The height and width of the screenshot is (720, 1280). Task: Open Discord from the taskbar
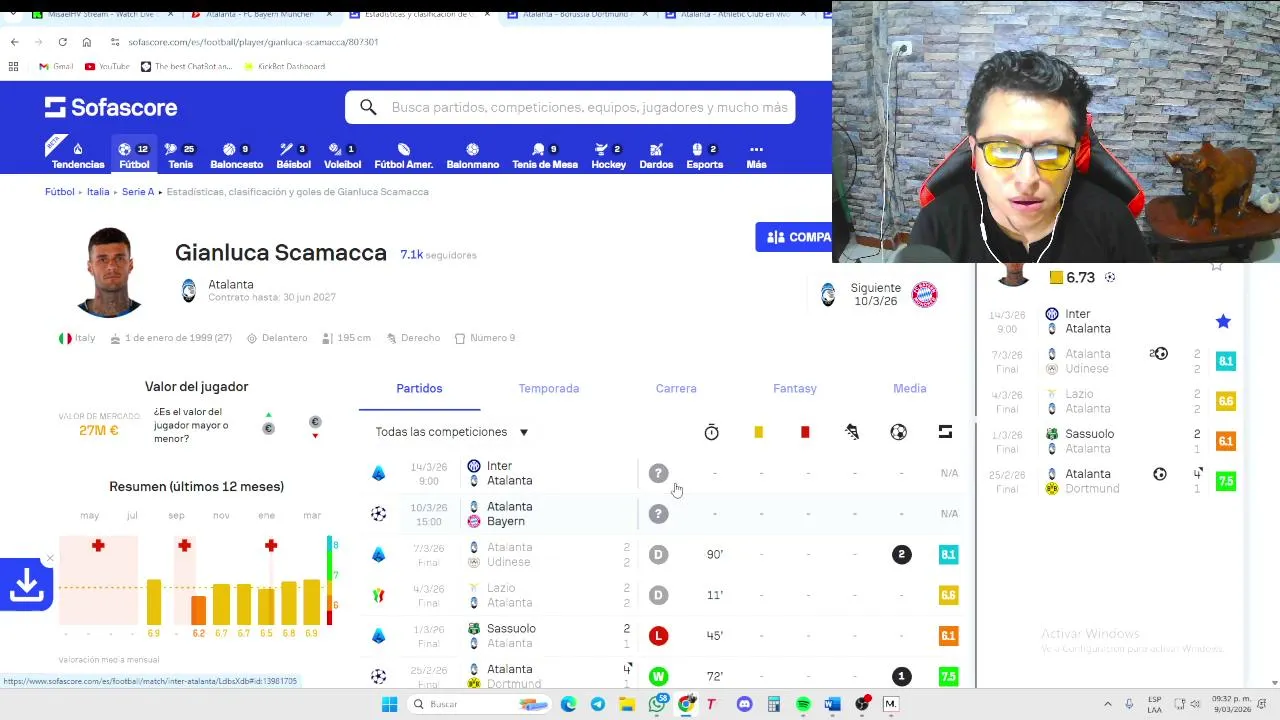pyautogui.click(x=744, y=704)
